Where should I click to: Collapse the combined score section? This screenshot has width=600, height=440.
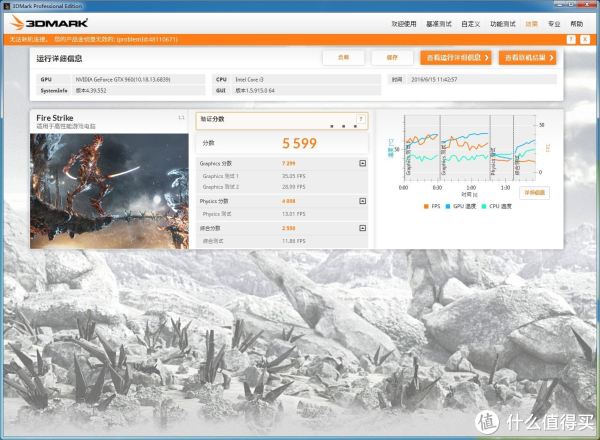(x=362, y=228)
